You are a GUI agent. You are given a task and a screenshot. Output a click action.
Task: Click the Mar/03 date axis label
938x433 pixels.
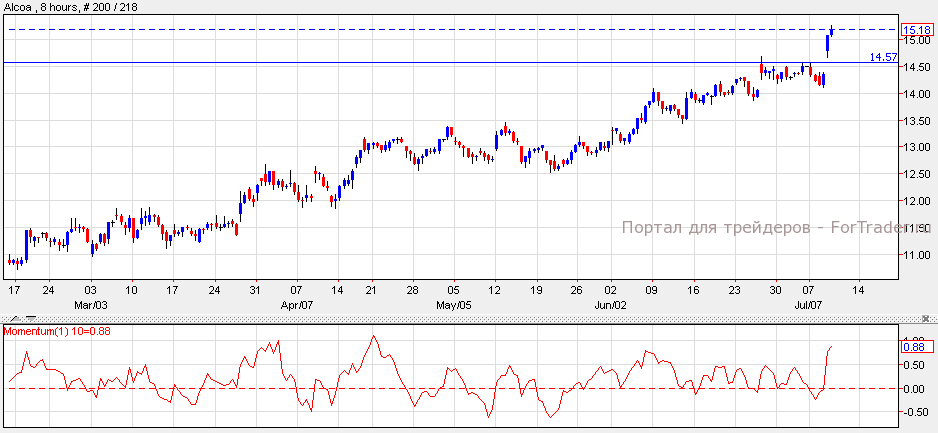91,304
